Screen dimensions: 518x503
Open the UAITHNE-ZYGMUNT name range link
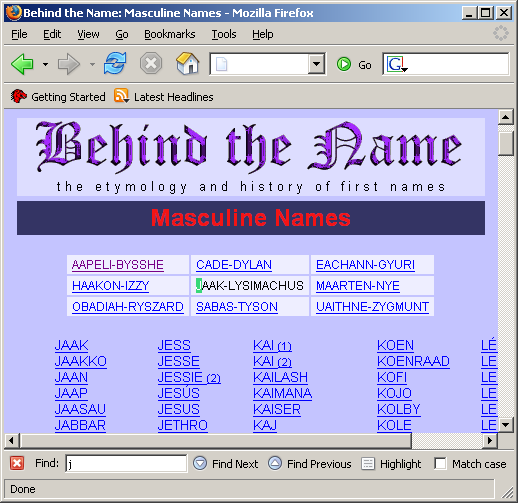[372, 307]
